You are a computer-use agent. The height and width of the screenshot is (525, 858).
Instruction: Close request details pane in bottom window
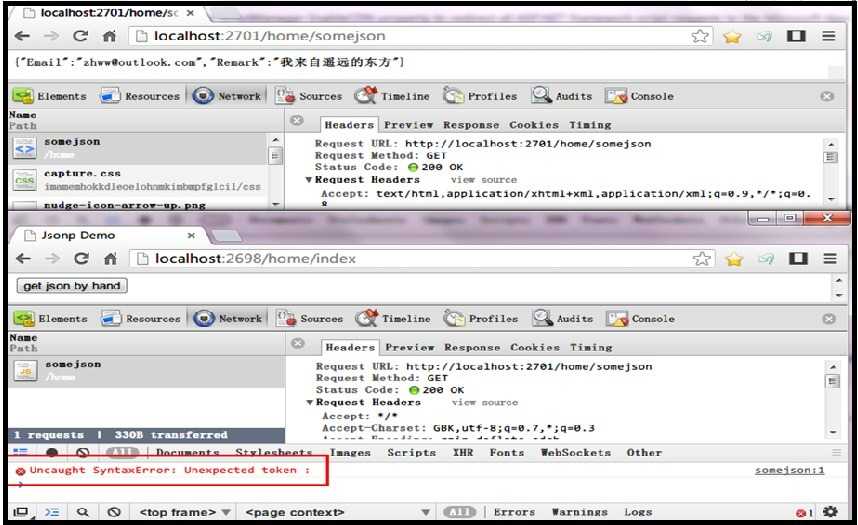tap(298, 343)
